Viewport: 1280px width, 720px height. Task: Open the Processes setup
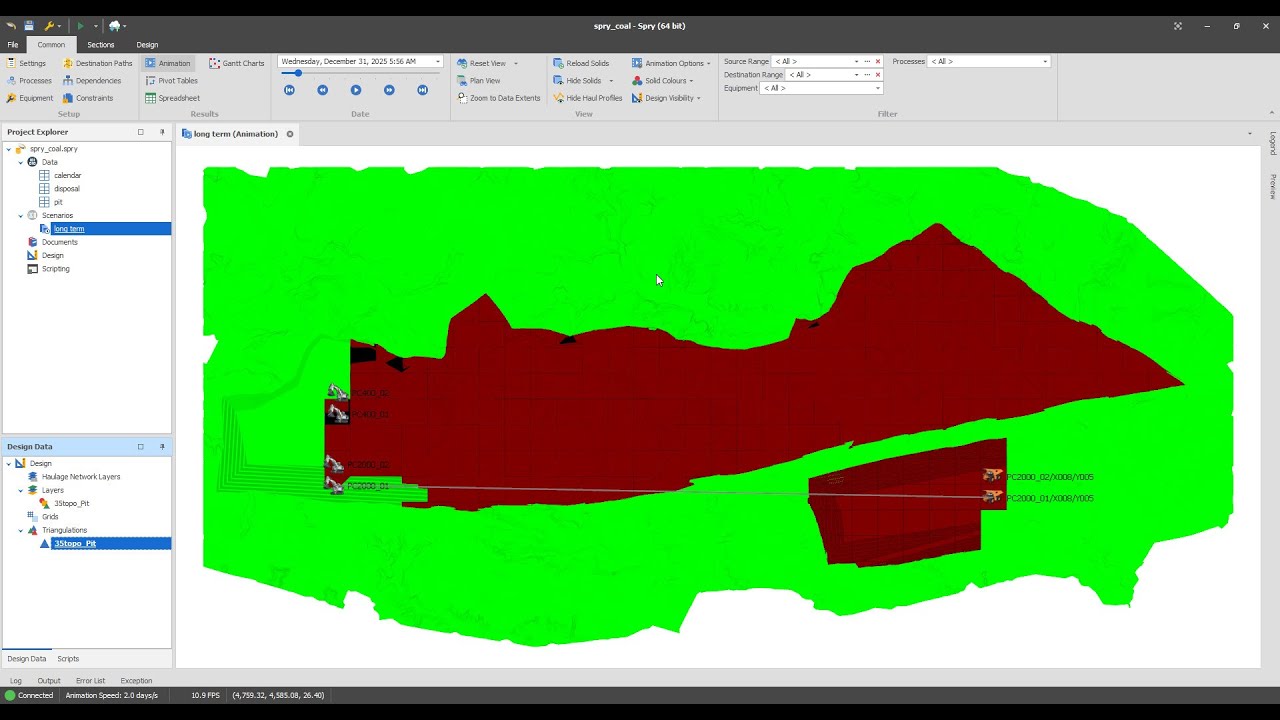29,81
